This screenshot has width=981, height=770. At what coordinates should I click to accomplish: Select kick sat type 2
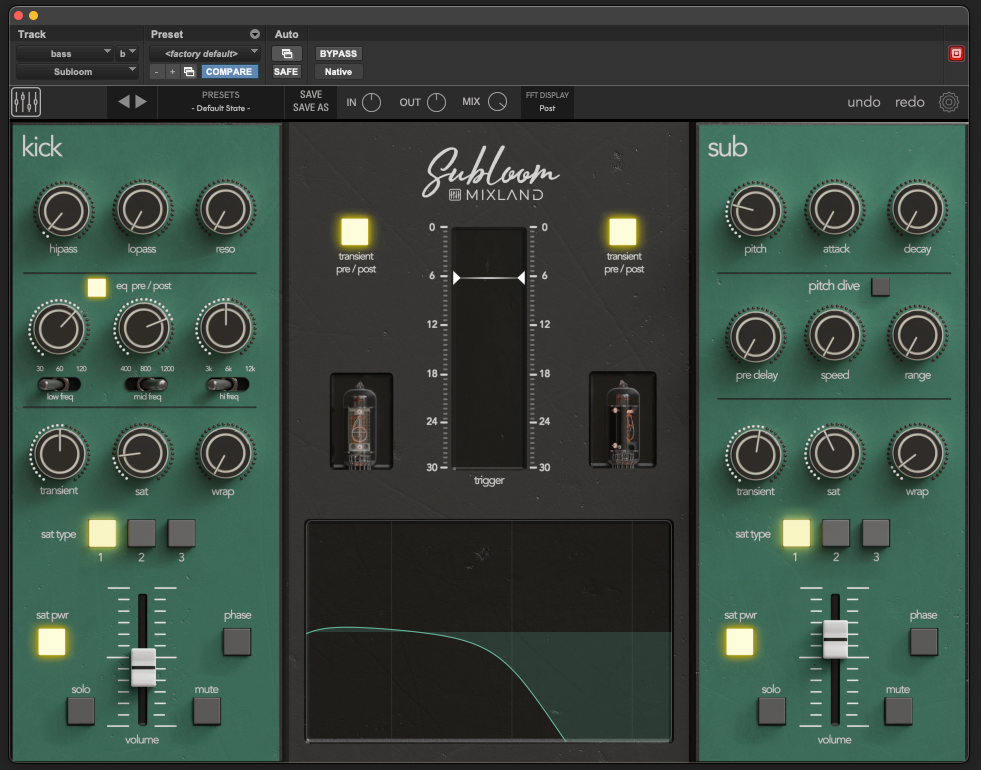pos(141,533)
